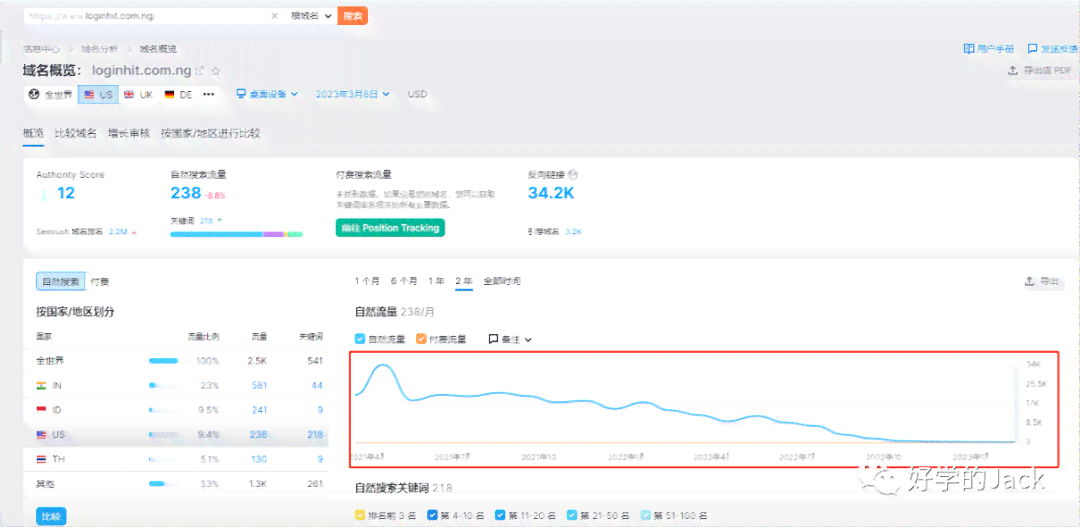Export report to PDF (导出成 PDF)
Viewport: 1080px width, 527px height.
point(1040,70)
